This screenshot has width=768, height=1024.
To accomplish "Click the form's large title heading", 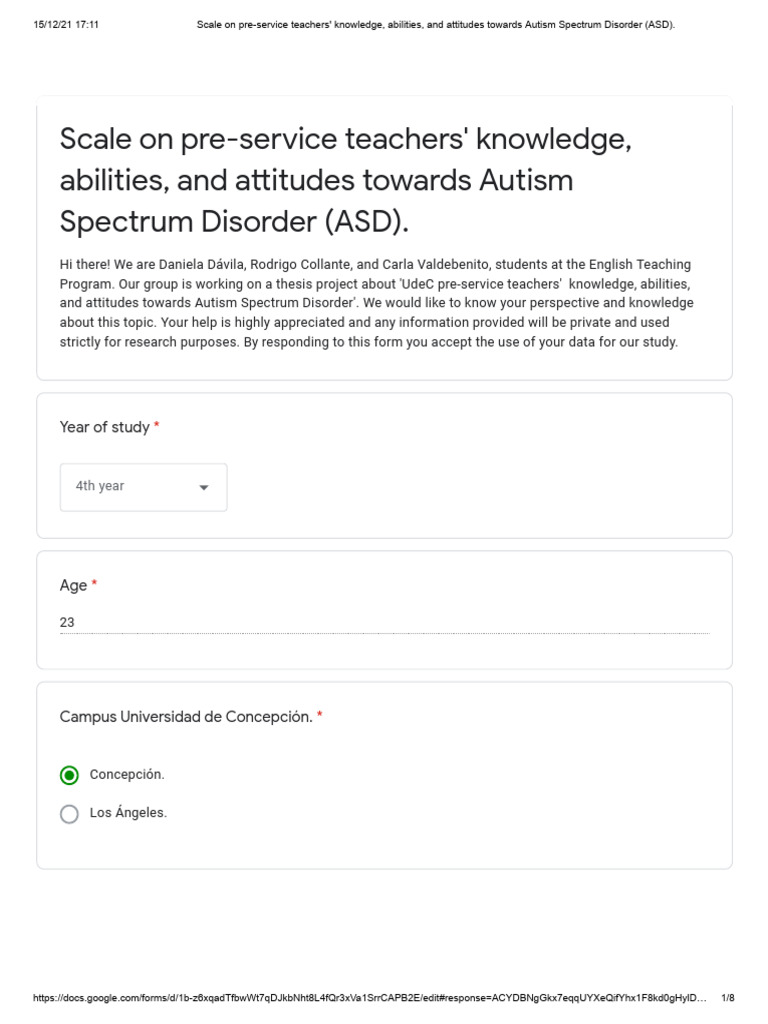I will pos(346,181).
